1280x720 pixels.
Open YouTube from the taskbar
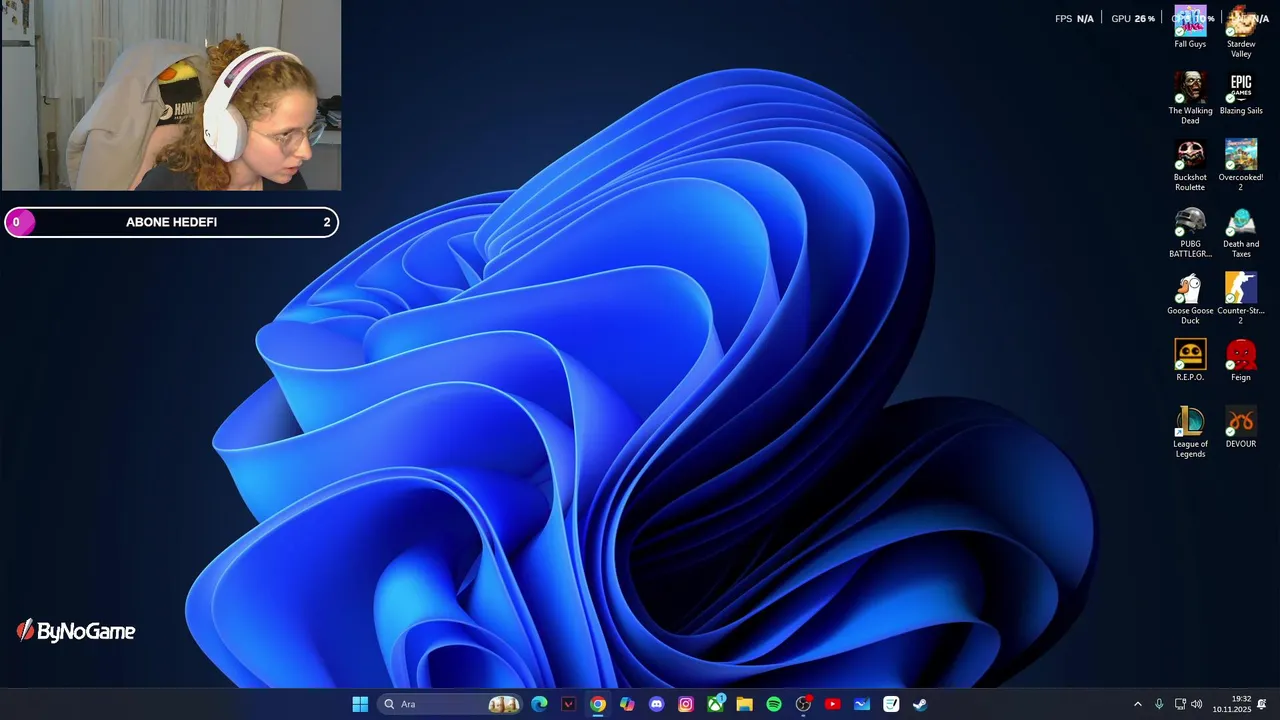tap(832, 704)
